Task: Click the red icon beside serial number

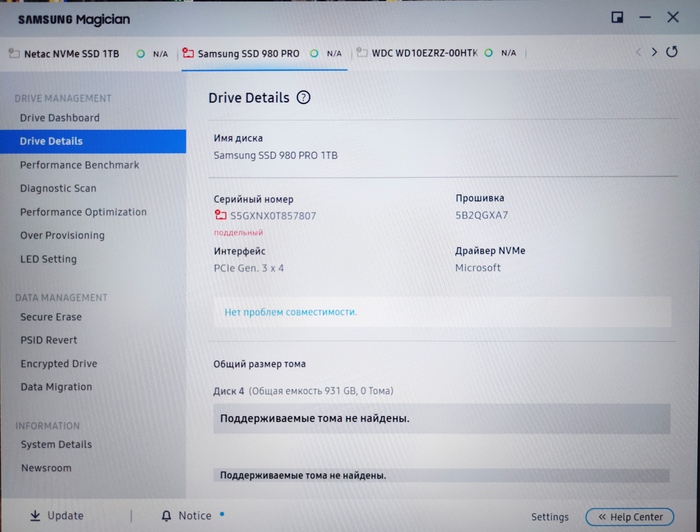Action: [x=221, y=215]
